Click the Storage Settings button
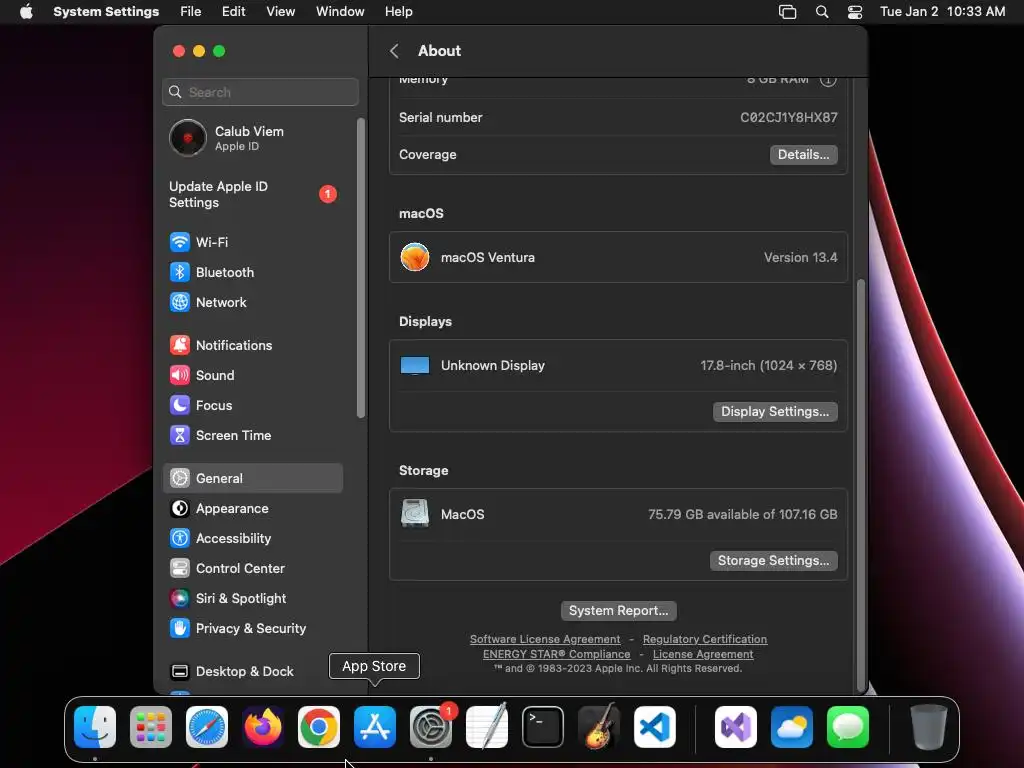The width and height of the screenshot is (1024, 768). coord(773,561)
